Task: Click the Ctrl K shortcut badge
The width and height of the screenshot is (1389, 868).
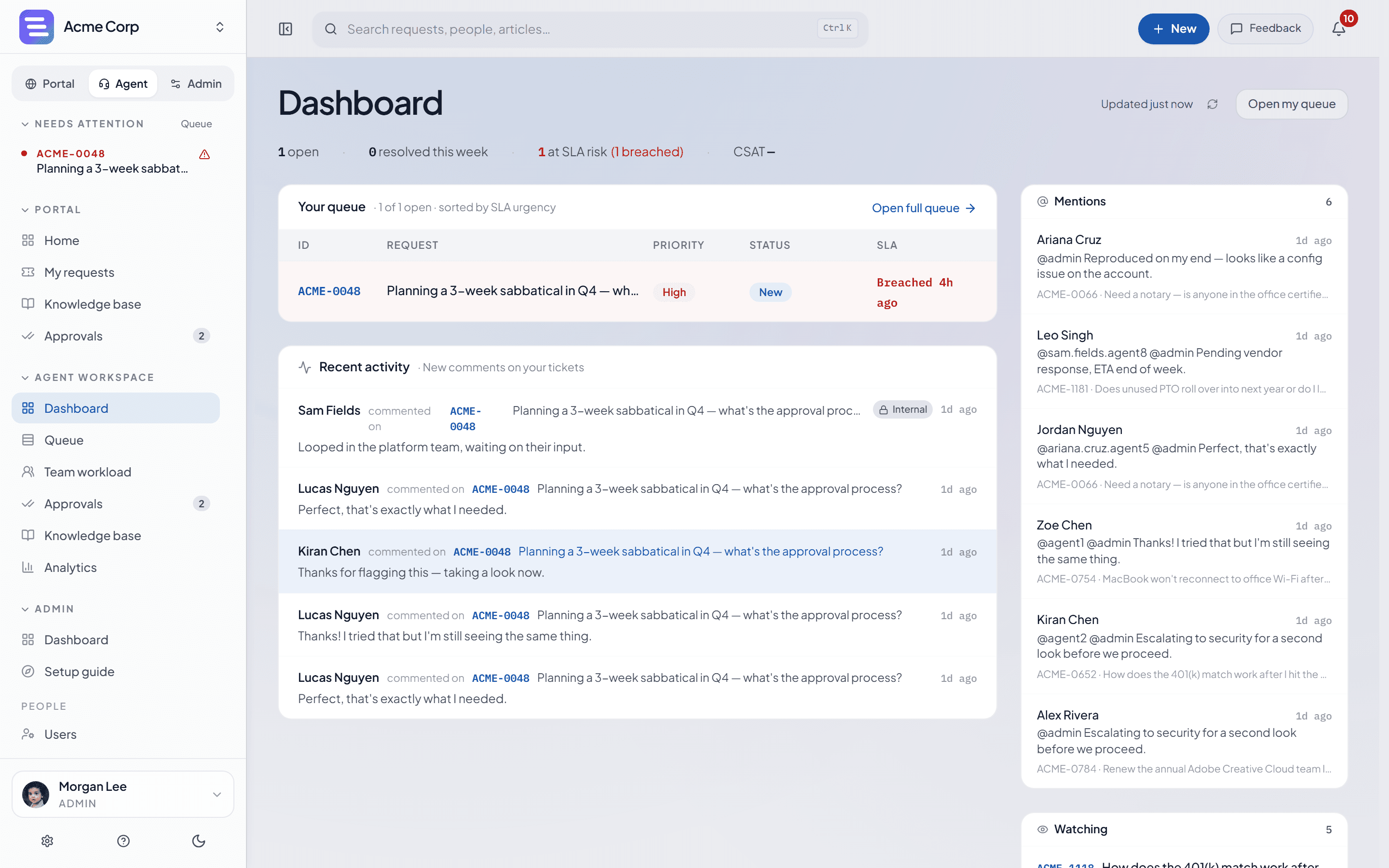Action: click(837, 28)
